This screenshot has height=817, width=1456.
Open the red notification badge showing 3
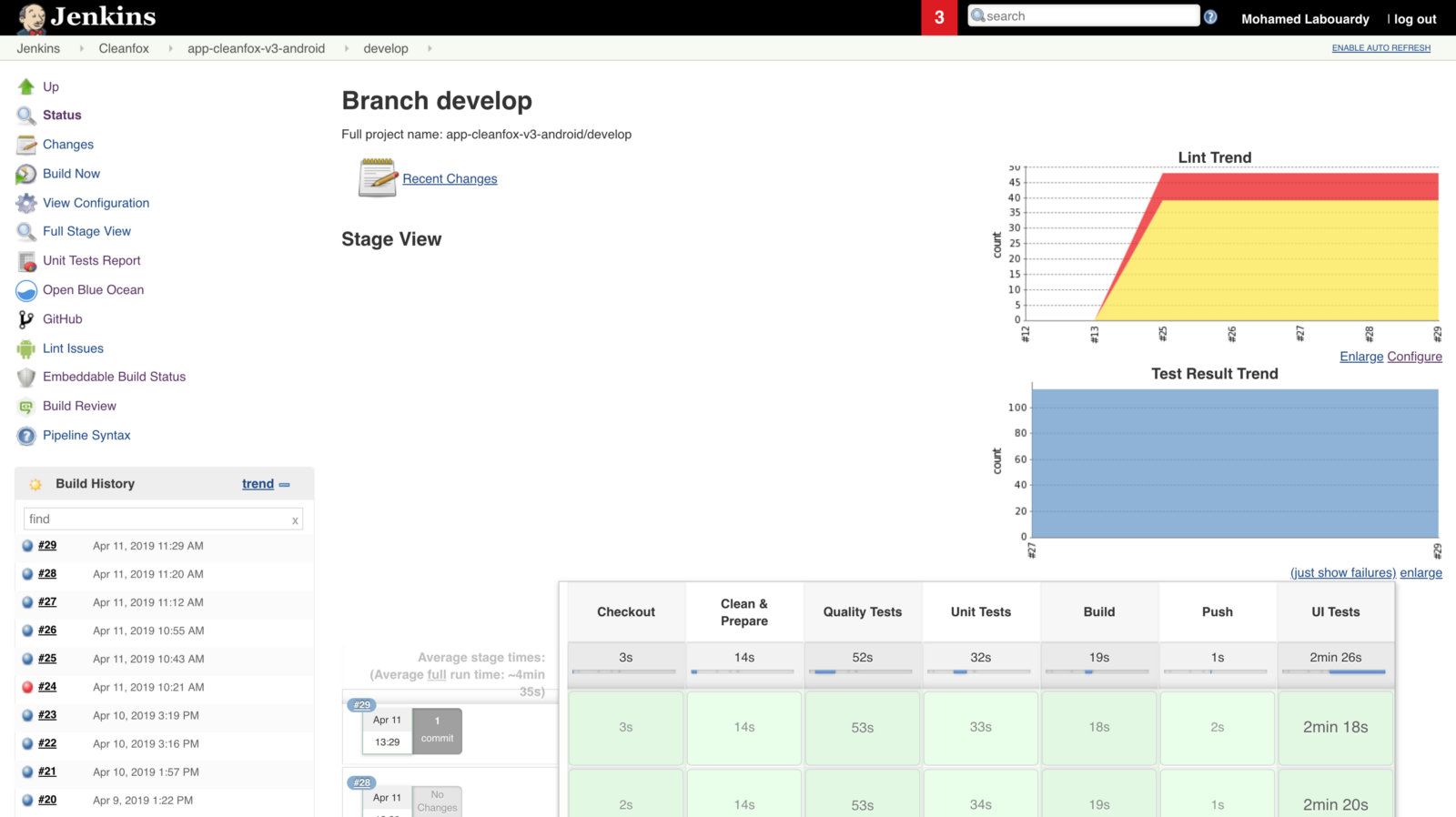(939, 17)
